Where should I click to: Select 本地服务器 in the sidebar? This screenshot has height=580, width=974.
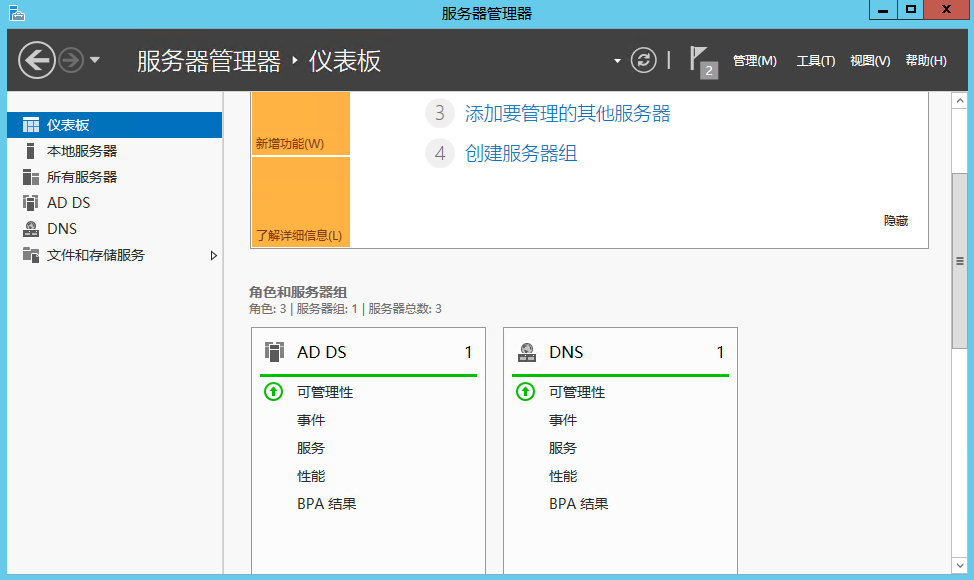[114, 151]
